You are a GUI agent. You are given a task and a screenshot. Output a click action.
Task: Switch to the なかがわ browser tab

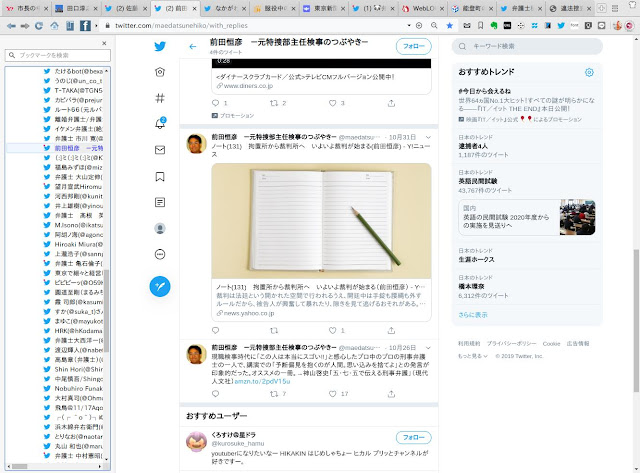tap(224, 9)
